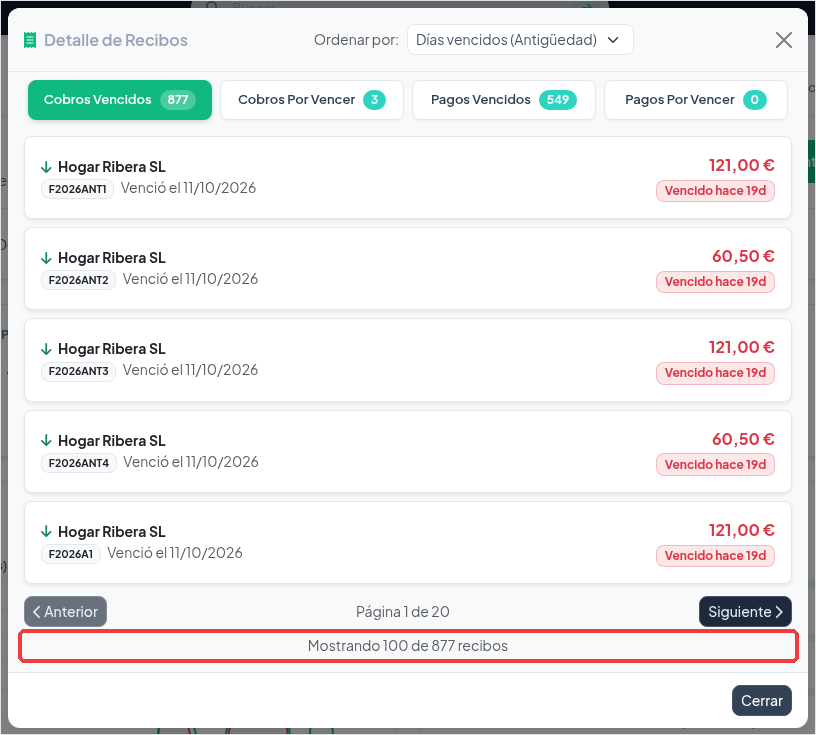Switch to Cobros Por Vencer tab
The image size is (816, 735).
312,100
